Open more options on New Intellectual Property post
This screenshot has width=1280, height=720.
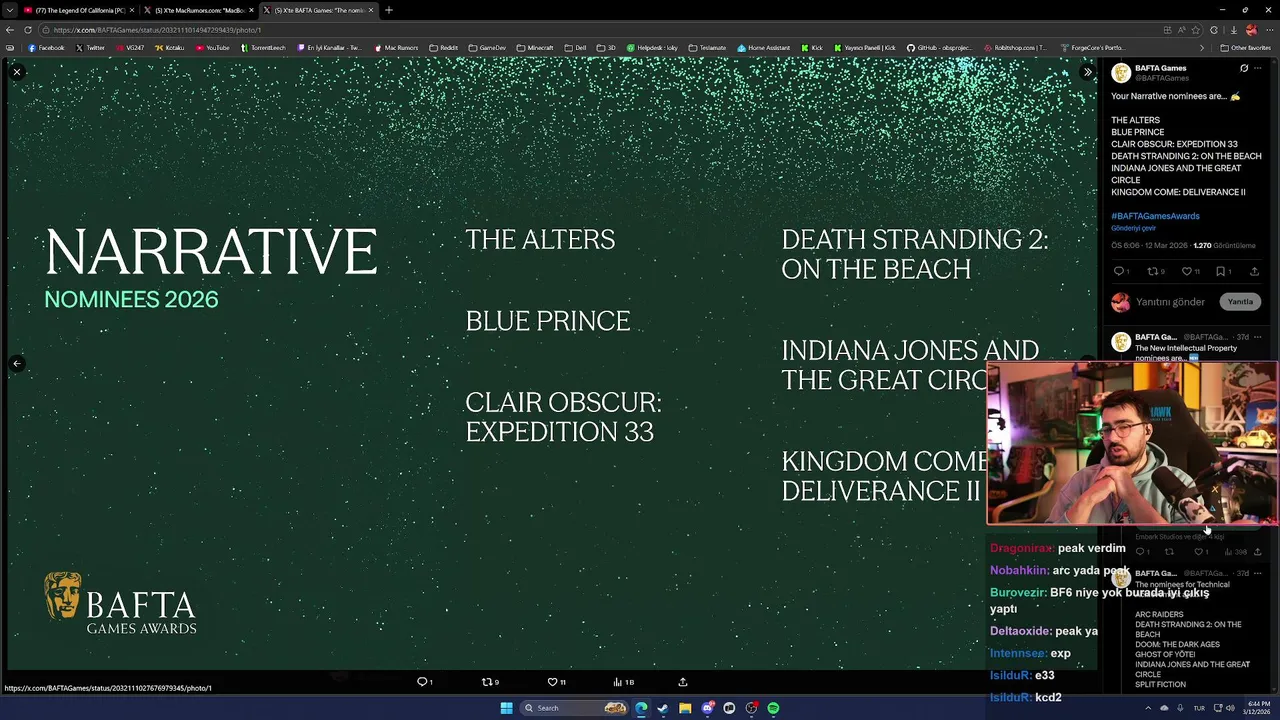[x=1258, y=337]
